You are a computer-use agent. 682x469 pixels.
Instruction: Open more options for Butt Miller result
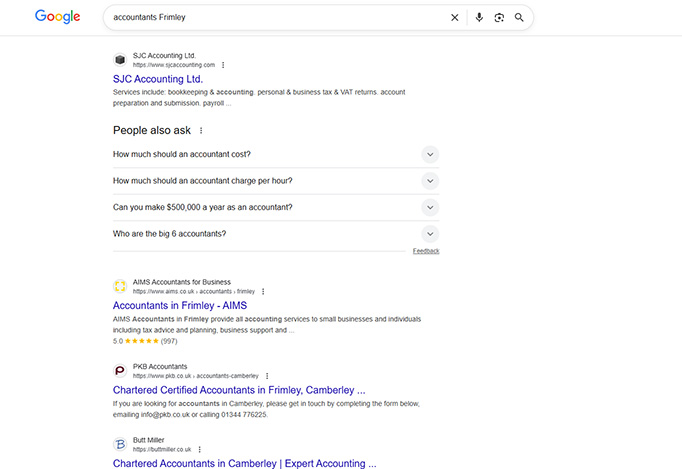point(200,450)
